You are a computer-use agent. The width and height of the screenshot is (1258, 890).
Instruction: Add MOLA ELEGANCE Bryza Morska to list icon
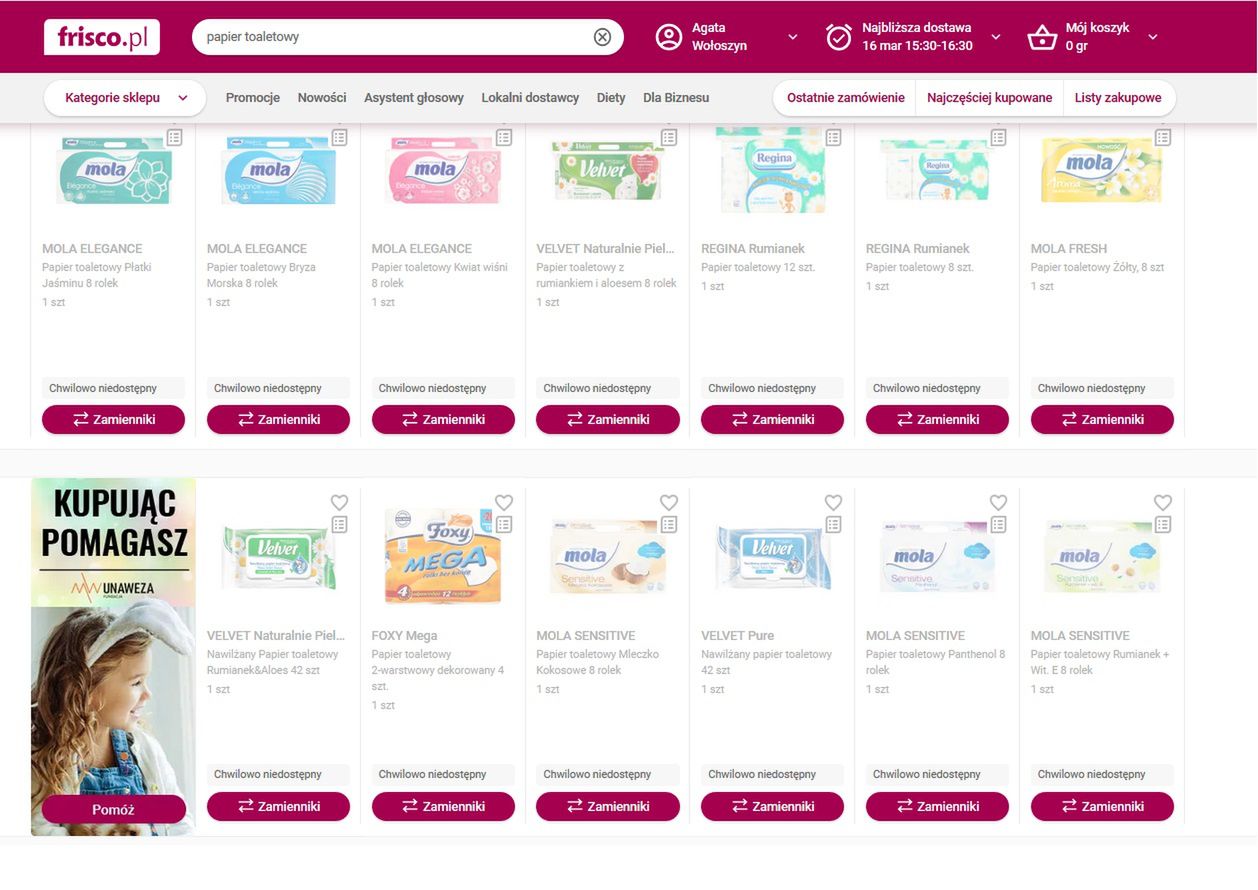point(339,137)
